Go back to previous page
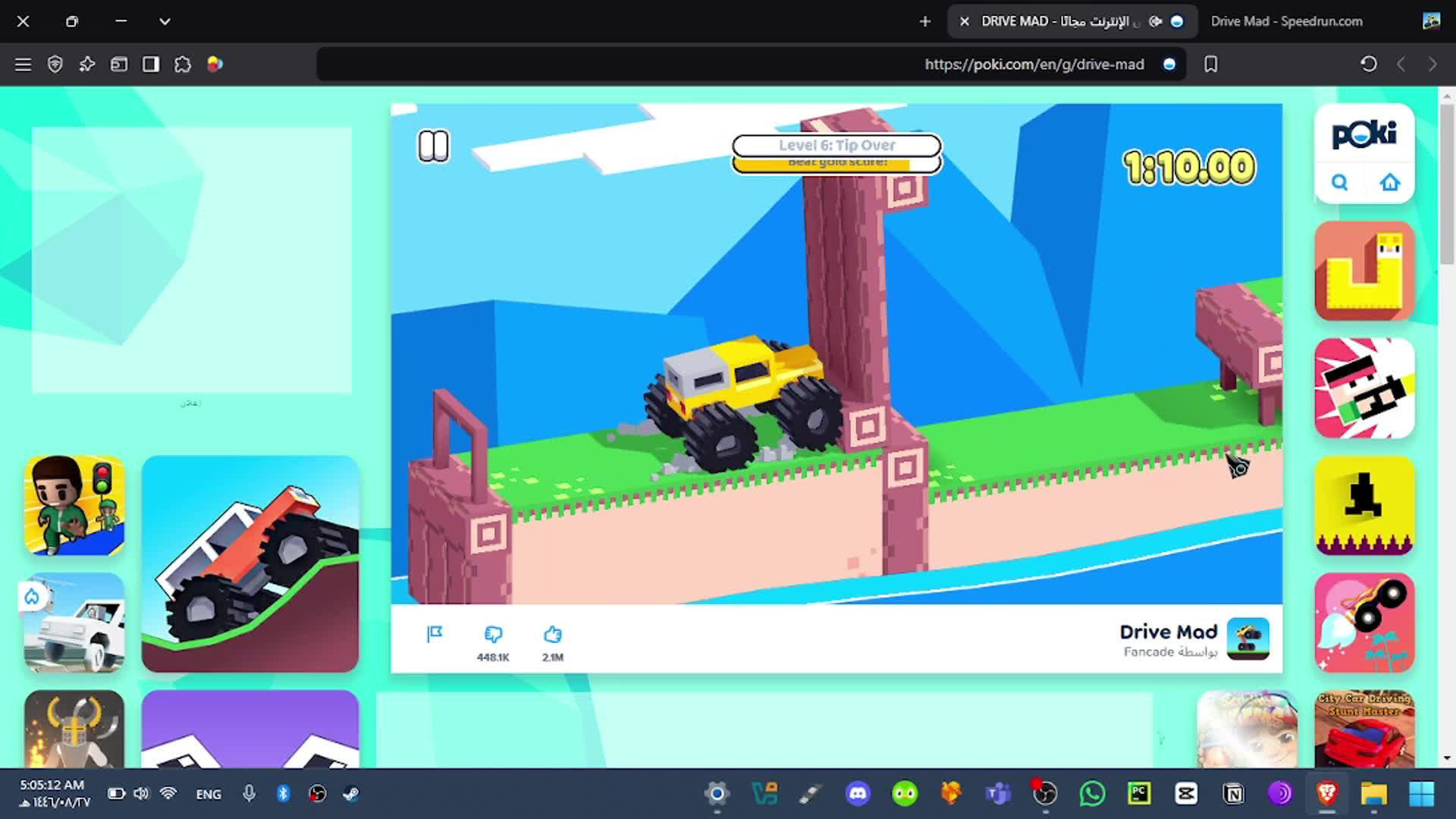 pyautogui.click(x=1401, y=64)
